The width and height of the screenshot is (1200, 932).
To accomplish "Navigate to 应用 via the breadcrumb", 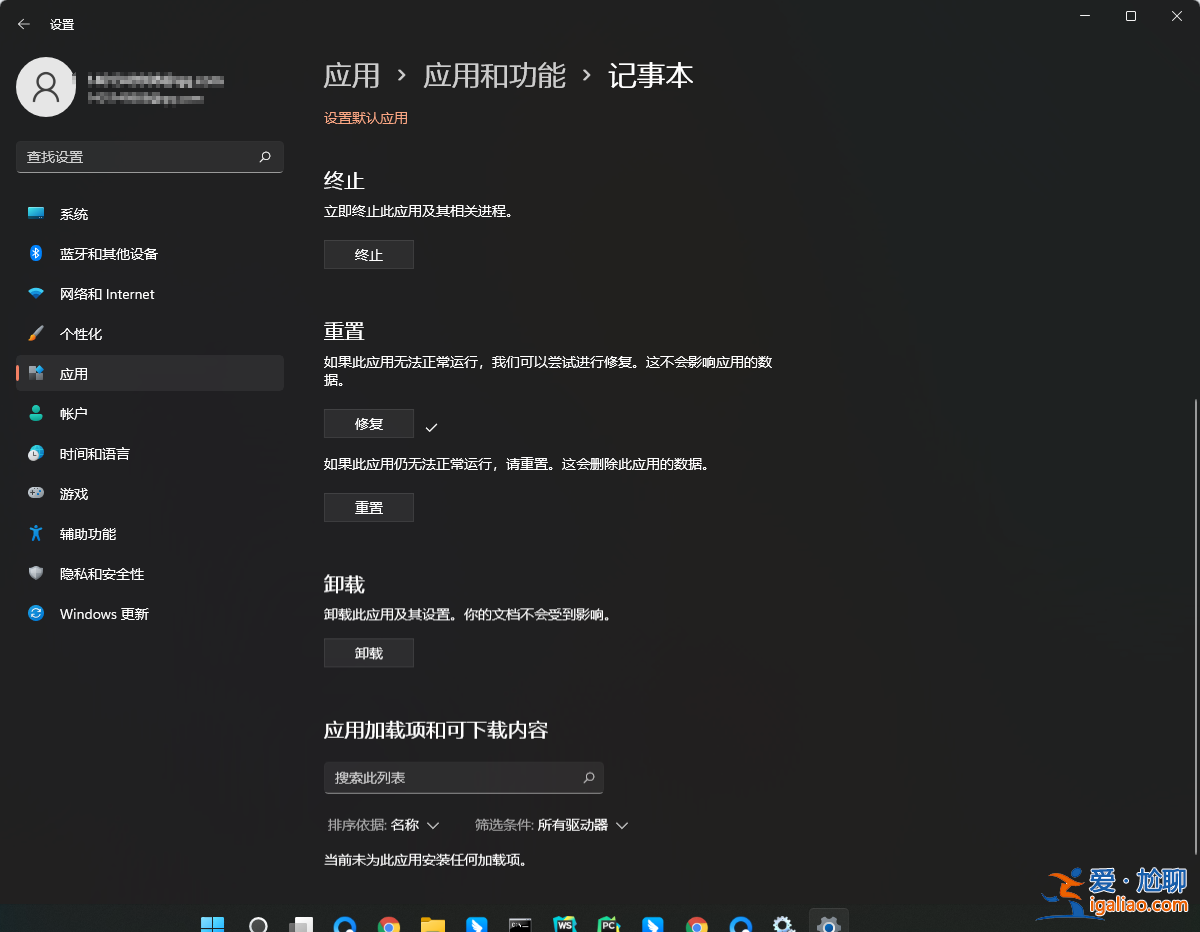I will coord(351,75).
